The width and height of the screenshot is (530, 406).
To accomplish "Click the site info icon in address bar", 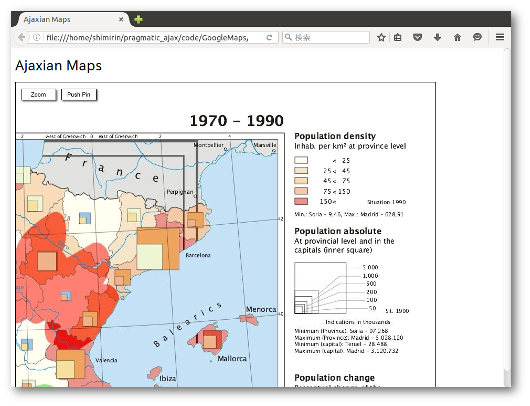I will tap(37, 38).
